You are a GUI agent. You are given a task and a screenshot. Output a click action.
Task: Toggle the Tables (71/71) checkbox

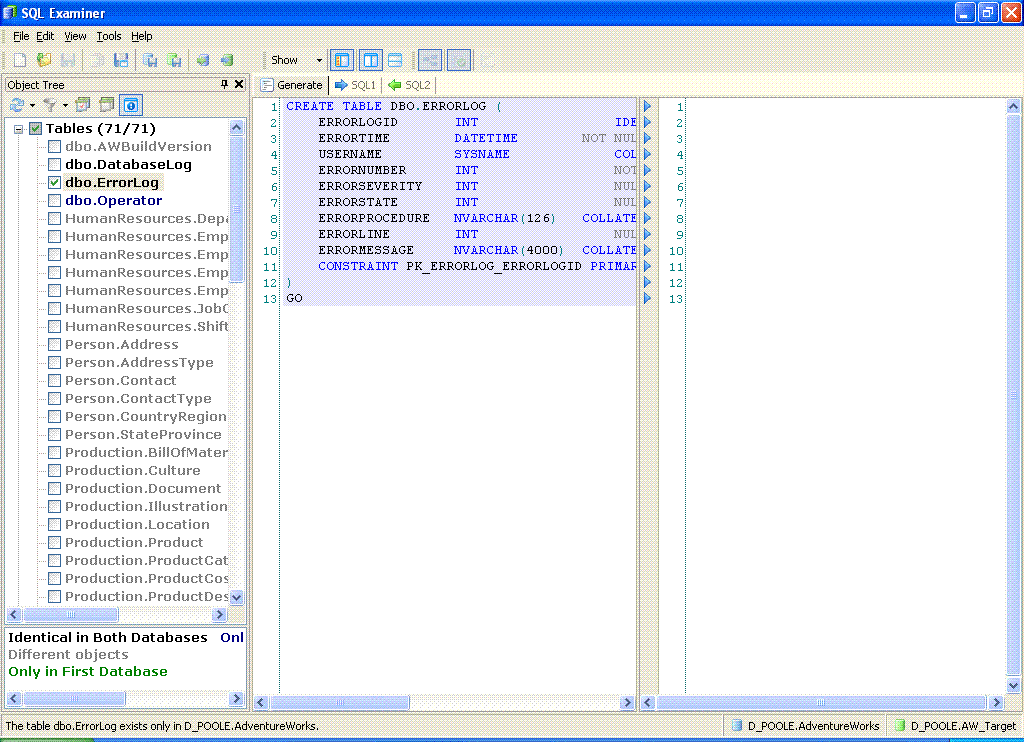pyautogui.click(x=36, y=129)
